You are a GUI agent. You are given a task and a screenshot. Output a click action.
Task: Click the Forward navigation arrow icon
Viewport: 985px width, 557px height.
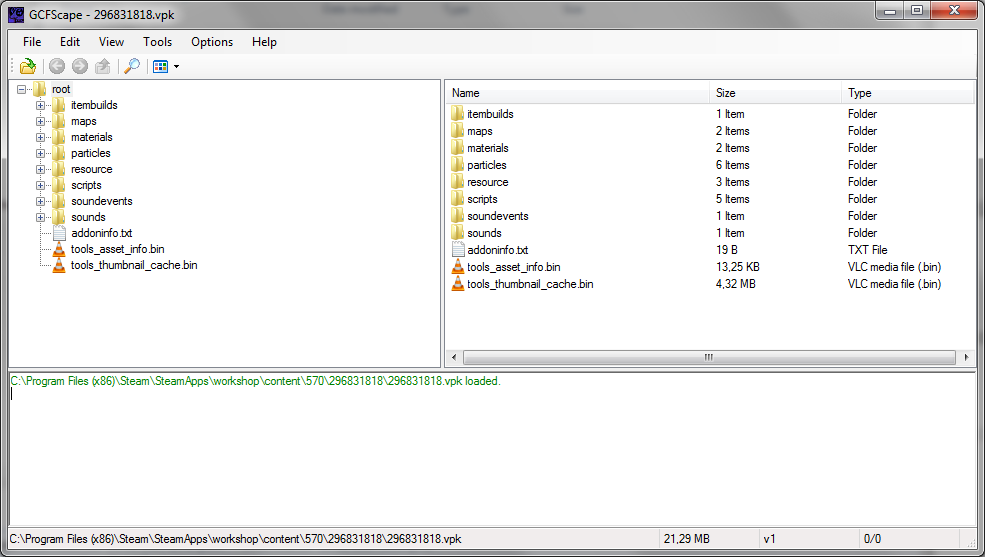click(x=80, y=67)
